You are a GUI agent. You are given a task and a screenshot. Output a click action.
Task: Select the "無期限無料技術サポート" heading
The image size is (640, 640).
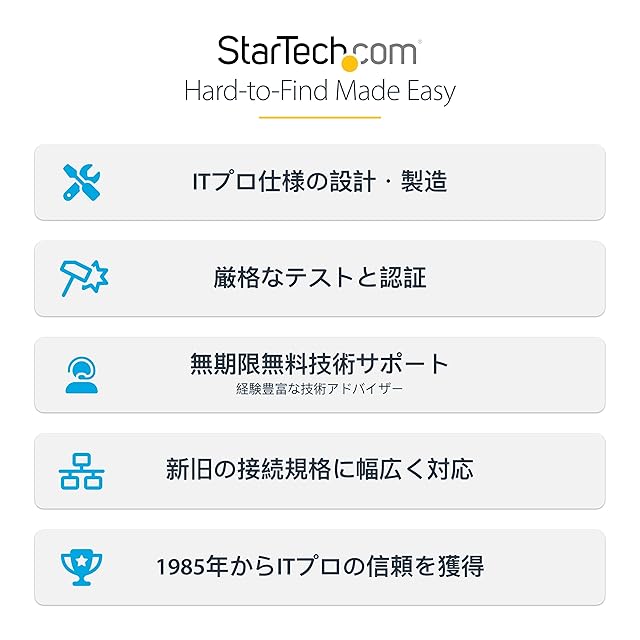tap(320, 364)
